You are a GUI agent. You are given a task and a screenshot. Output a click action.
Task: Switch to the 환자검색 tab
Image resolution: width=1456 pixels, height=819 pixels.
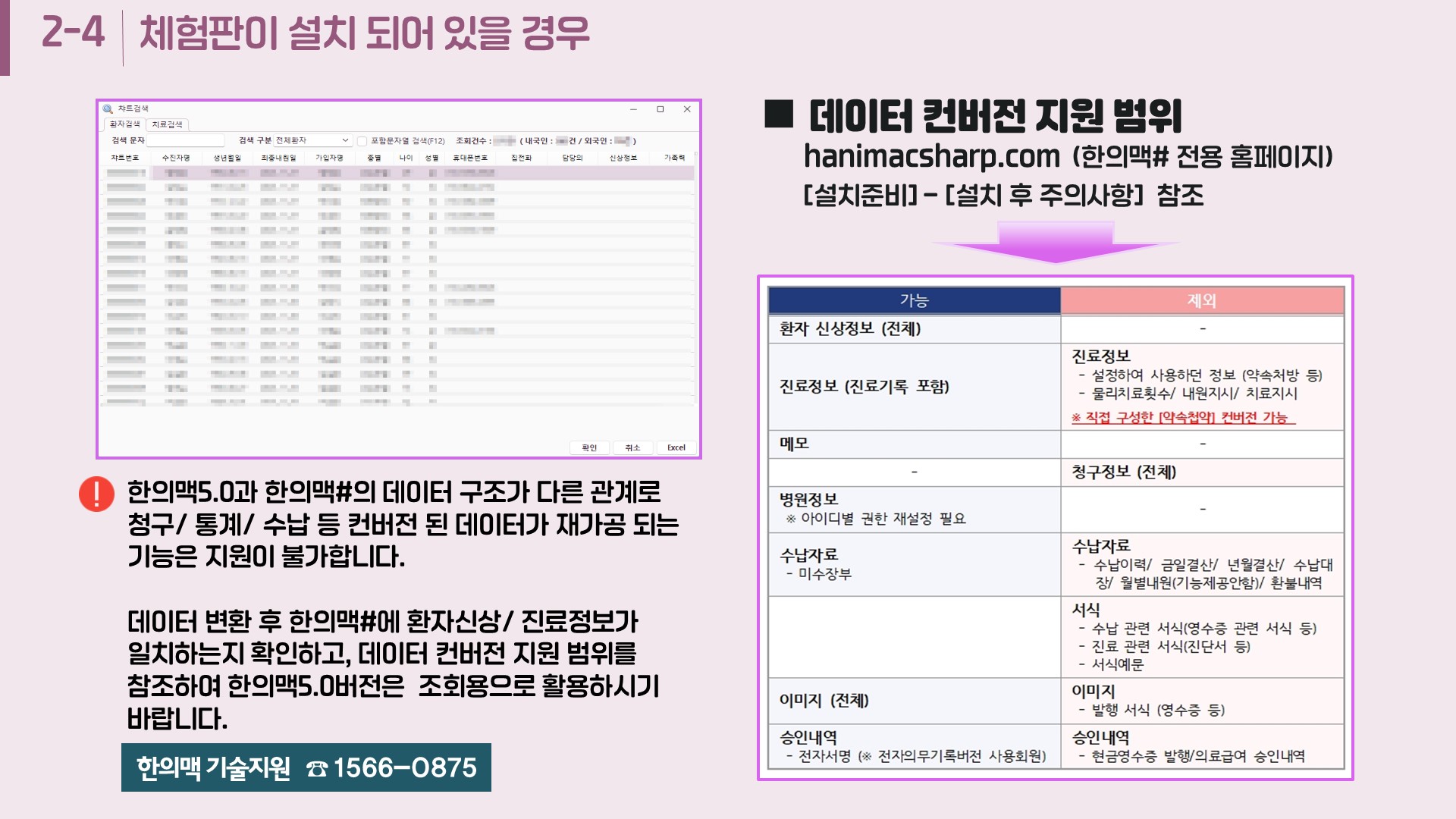pyautogui.click(x=124, y=124)
